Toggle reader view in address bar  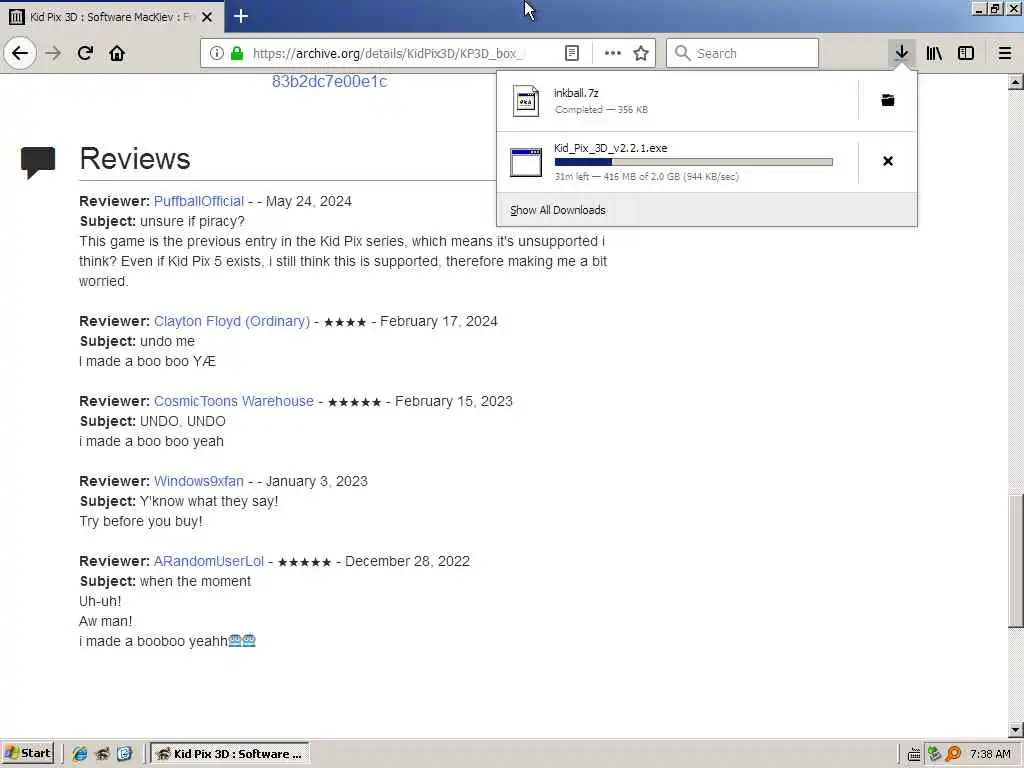click(x=571, y=53)
